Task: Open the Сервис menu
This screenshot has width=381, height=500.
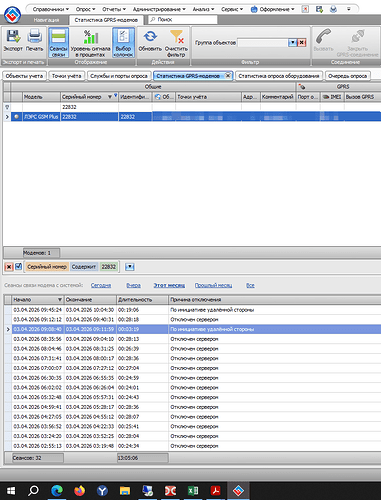Action: coord(232,9)
